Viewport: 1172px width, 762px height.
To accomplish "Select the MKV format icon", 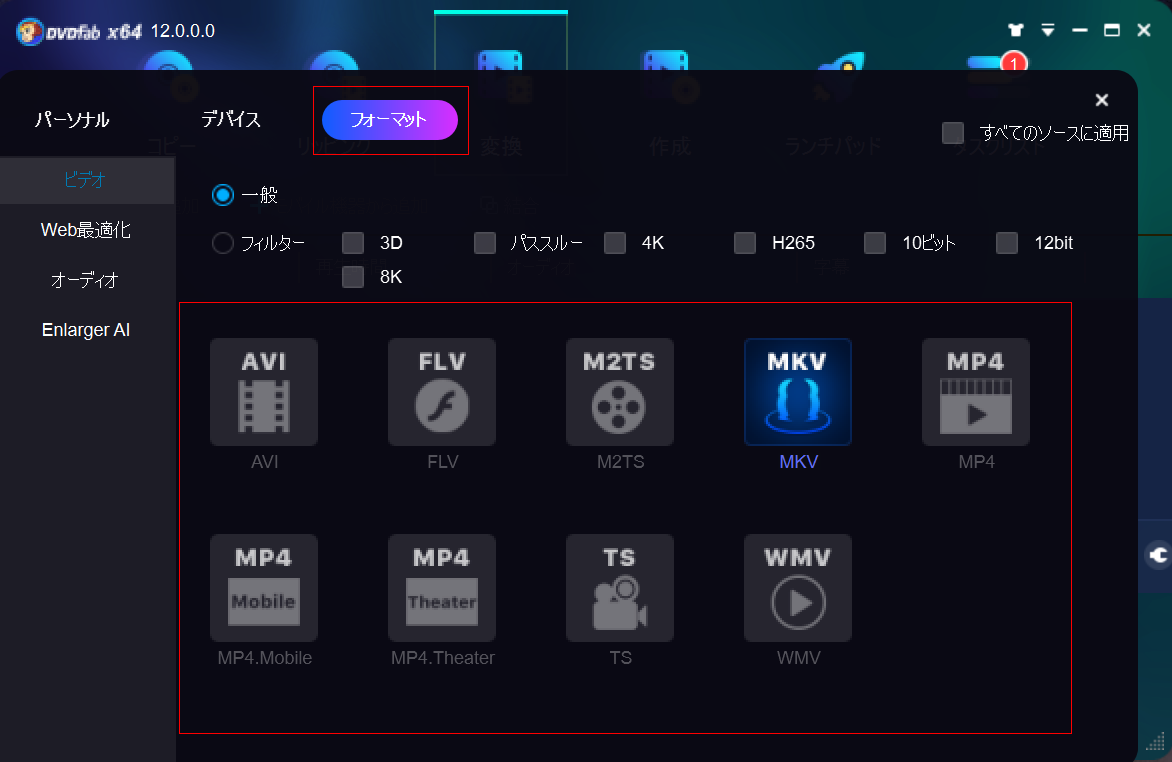I will pyautogui.click(x=798, y=392).
